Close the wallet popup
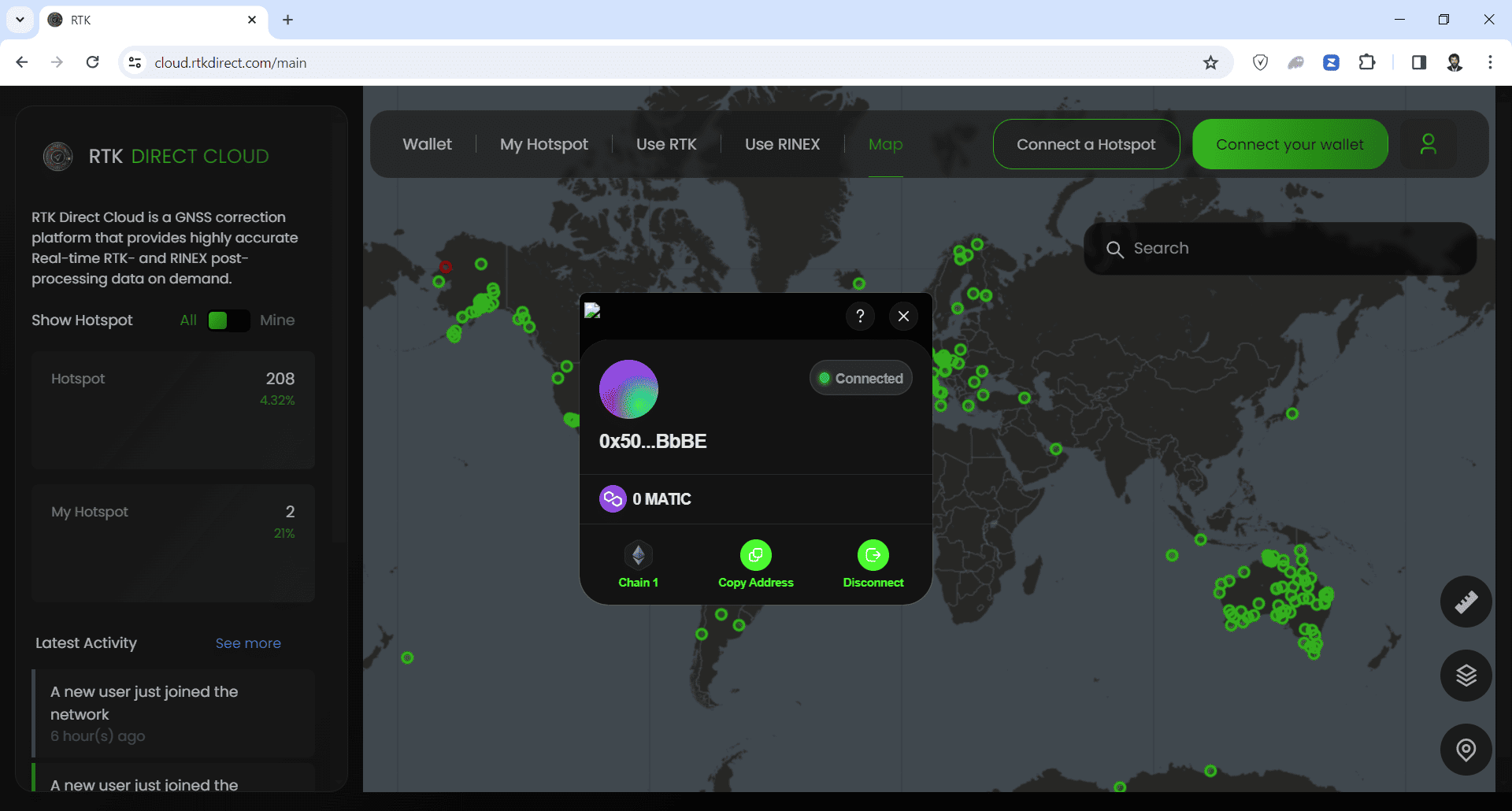 [x=903, y=316]
